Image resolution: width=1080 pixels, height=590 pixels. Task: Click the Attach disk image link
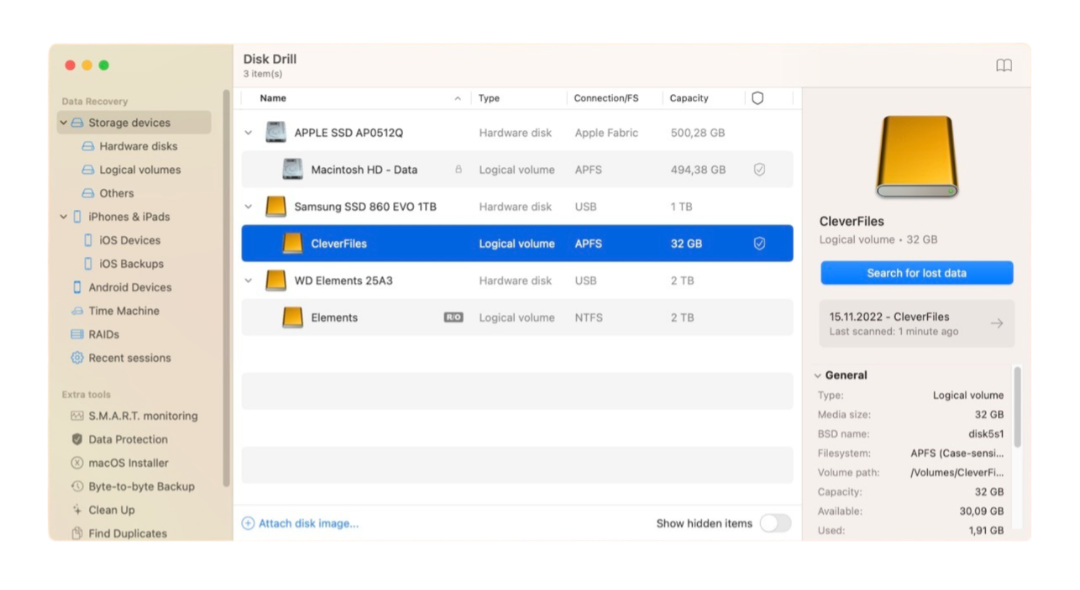pos(308,523)
